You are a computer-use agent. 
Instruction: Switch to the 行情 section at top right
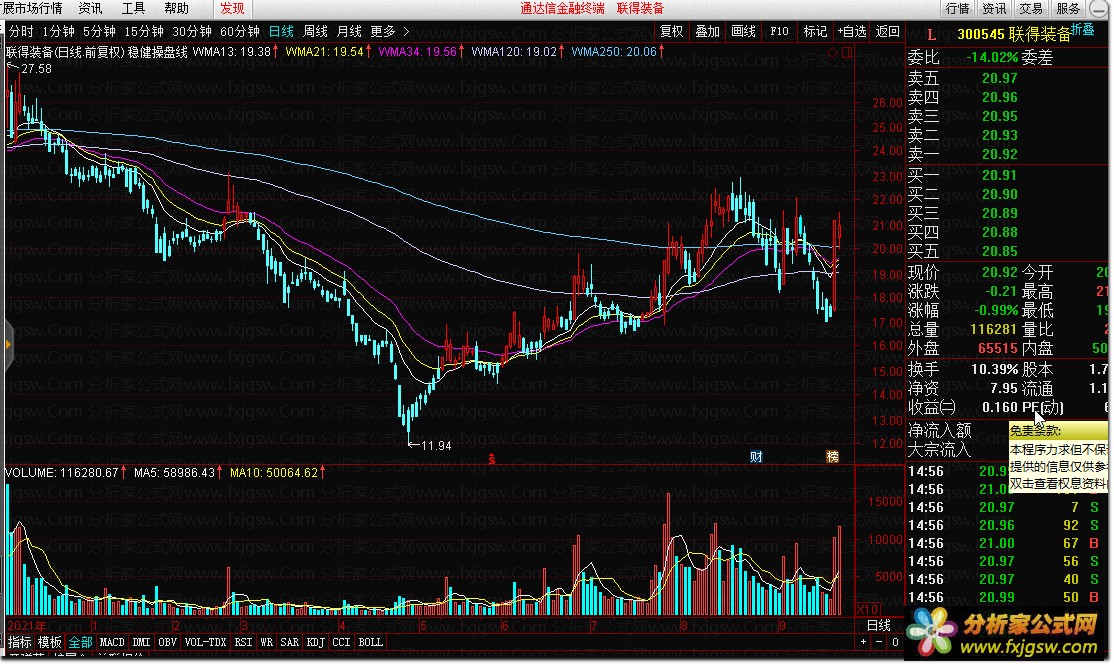click(x=957, y=9)
